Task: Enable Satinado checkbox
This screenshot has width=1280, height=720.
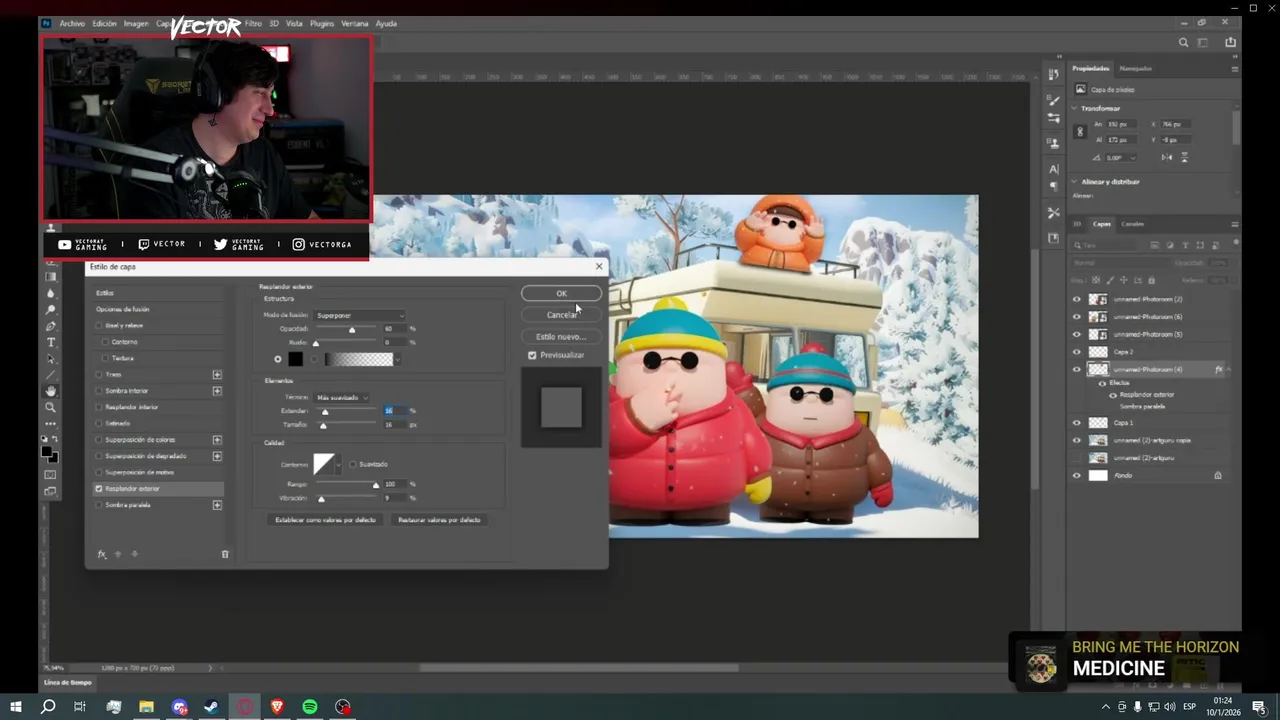Action: [x=99, y=424]
